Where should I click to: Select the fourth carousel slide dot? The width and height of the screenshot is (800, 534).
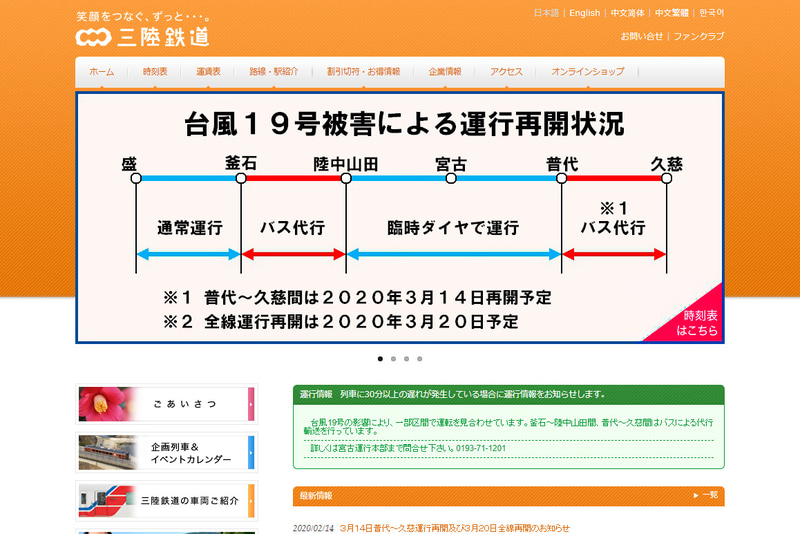[x=419, y=359]
